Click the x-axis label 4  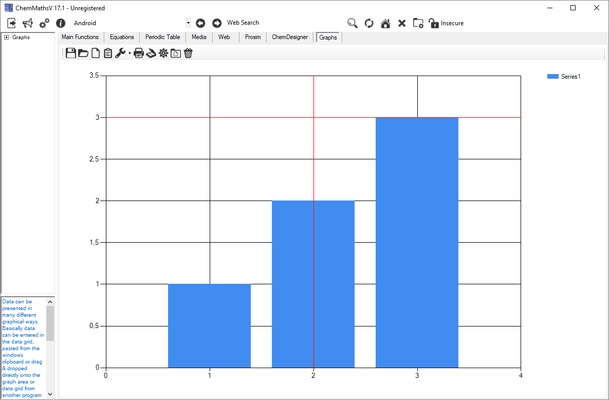[x=520, y=376]
